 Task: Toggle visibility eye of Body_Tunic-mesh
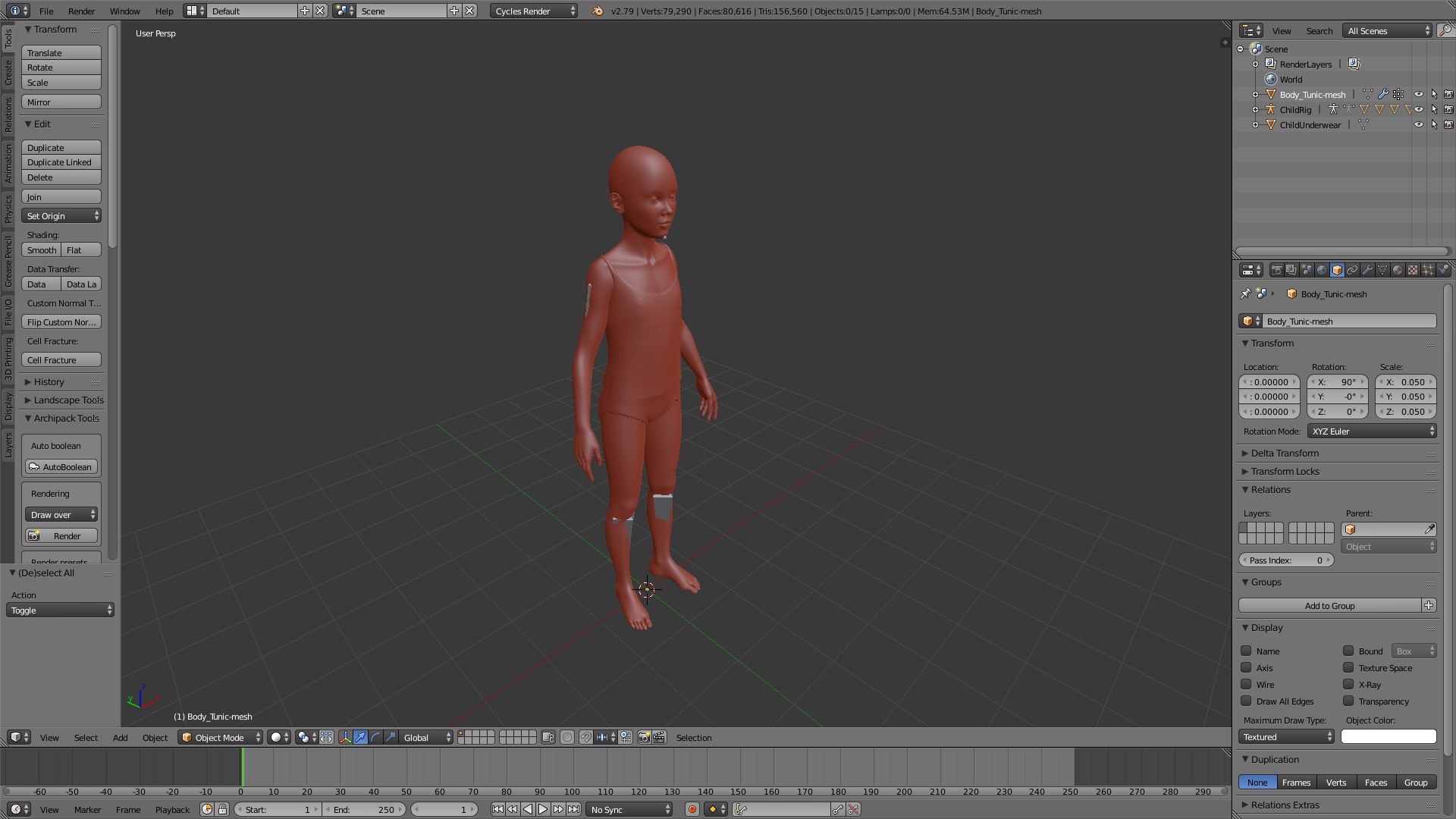1419,95
